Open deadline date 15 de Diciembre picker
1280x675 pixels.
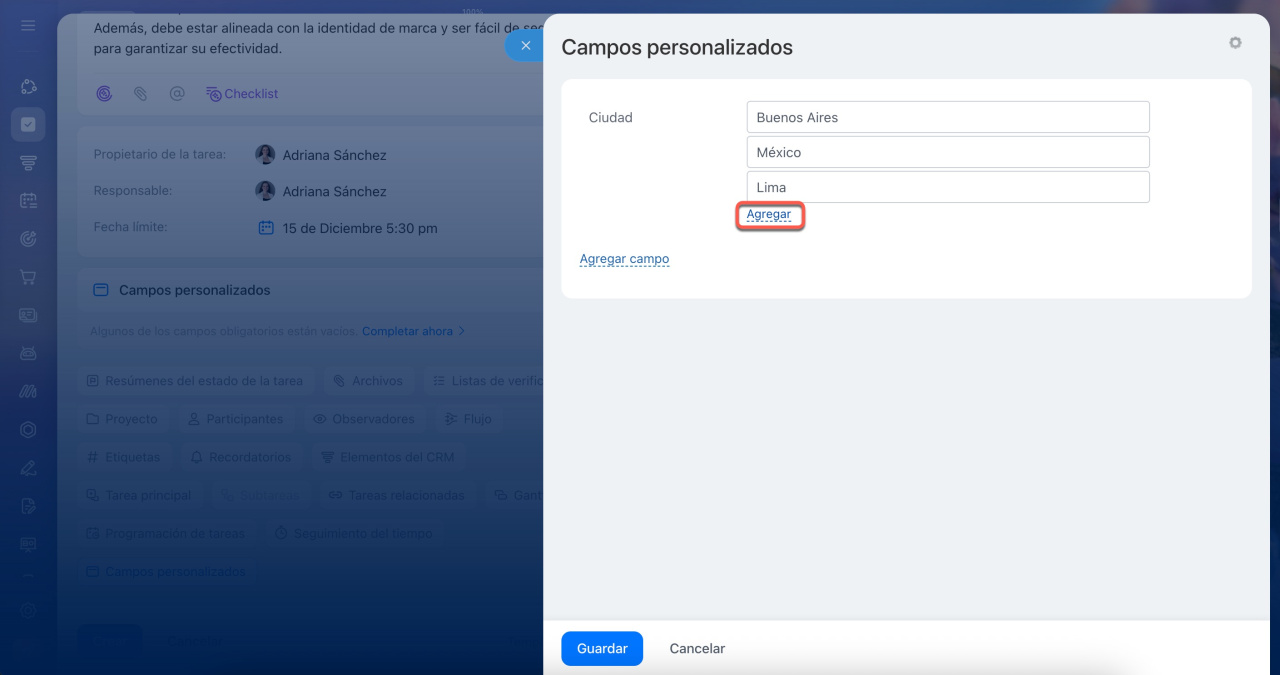(358, 228)
